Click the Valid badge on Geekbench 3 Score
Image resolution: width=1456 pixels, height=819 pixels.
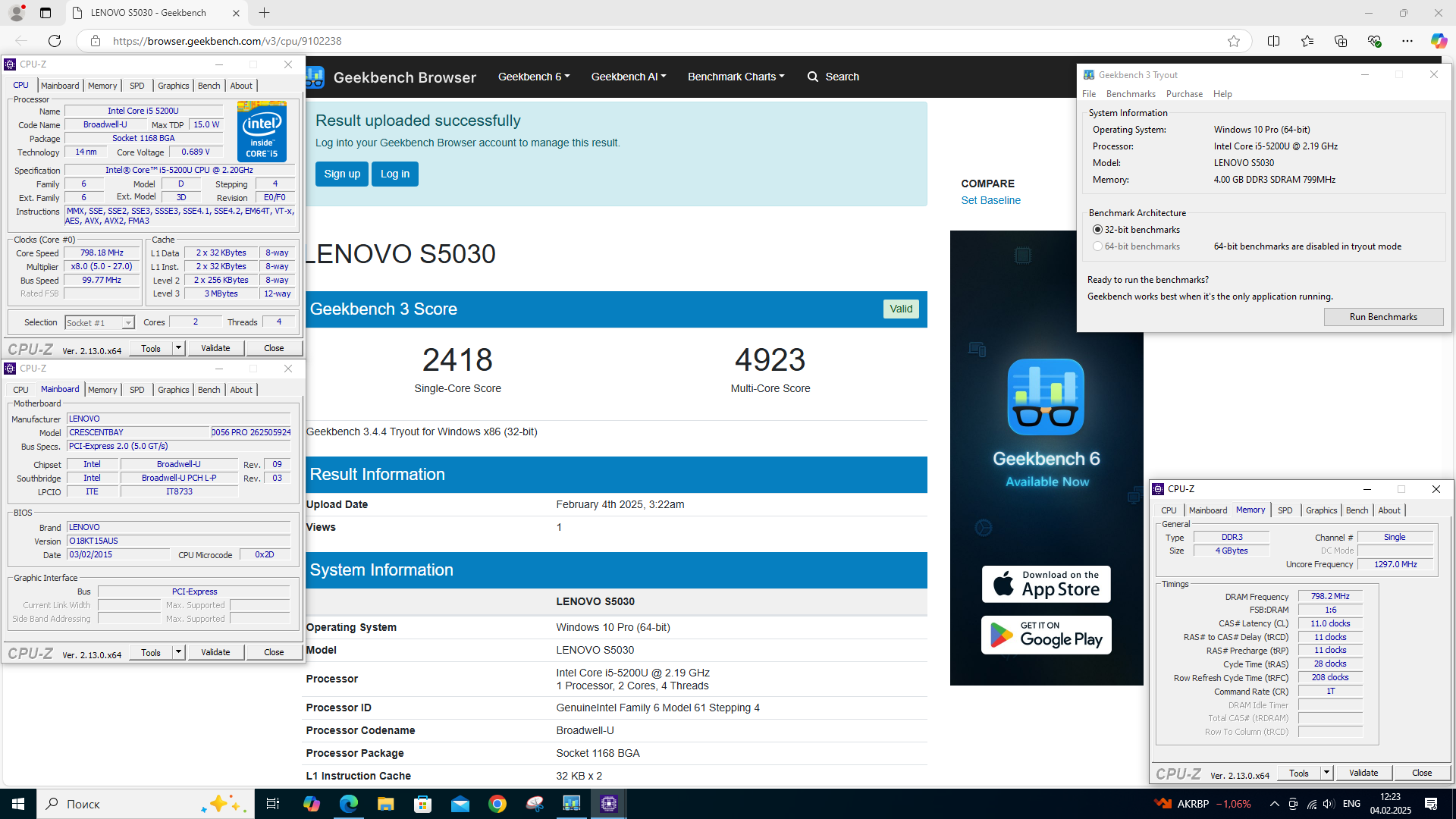901,309
